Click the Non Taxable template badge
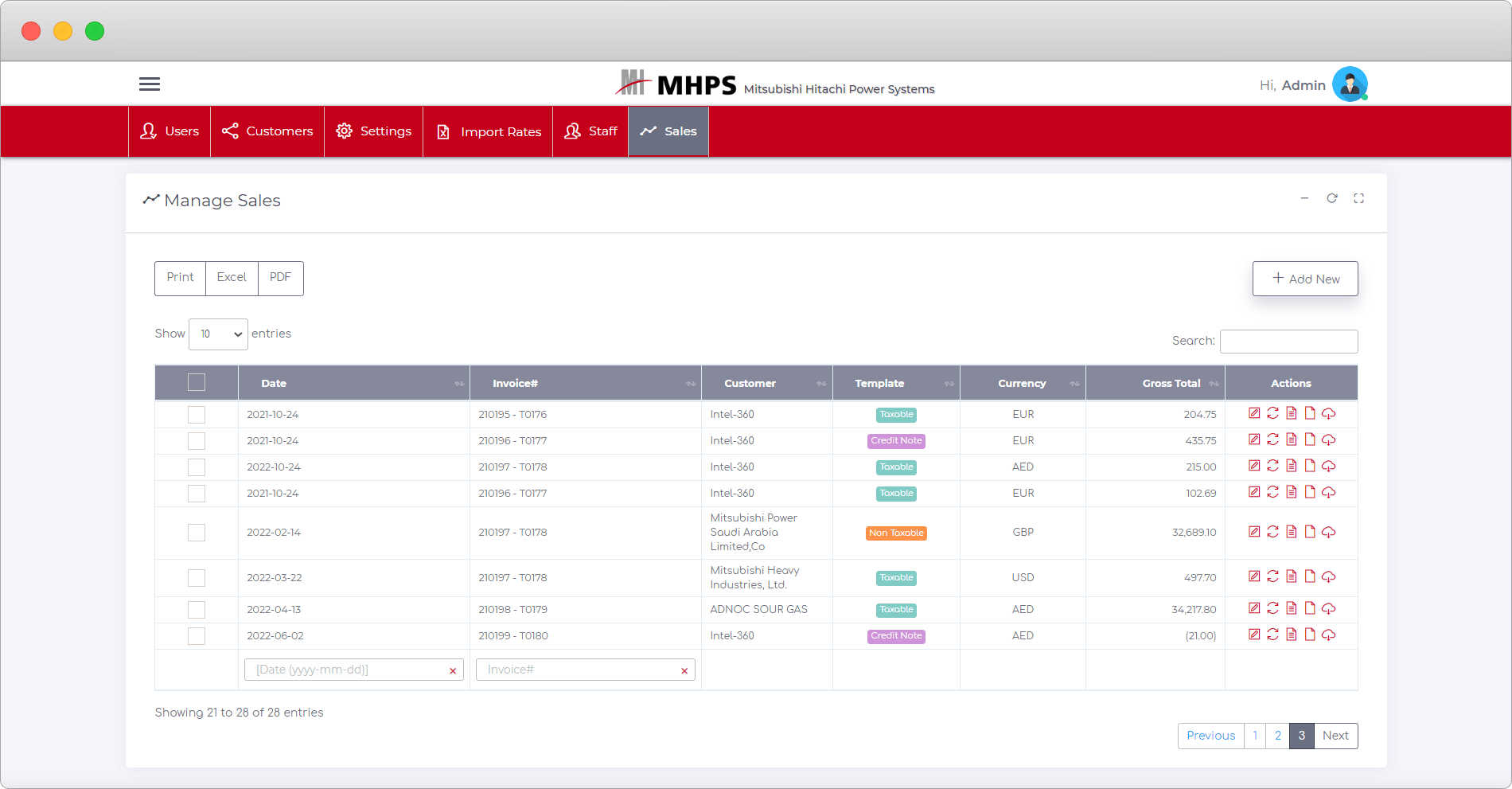 (x=896, y=533)
